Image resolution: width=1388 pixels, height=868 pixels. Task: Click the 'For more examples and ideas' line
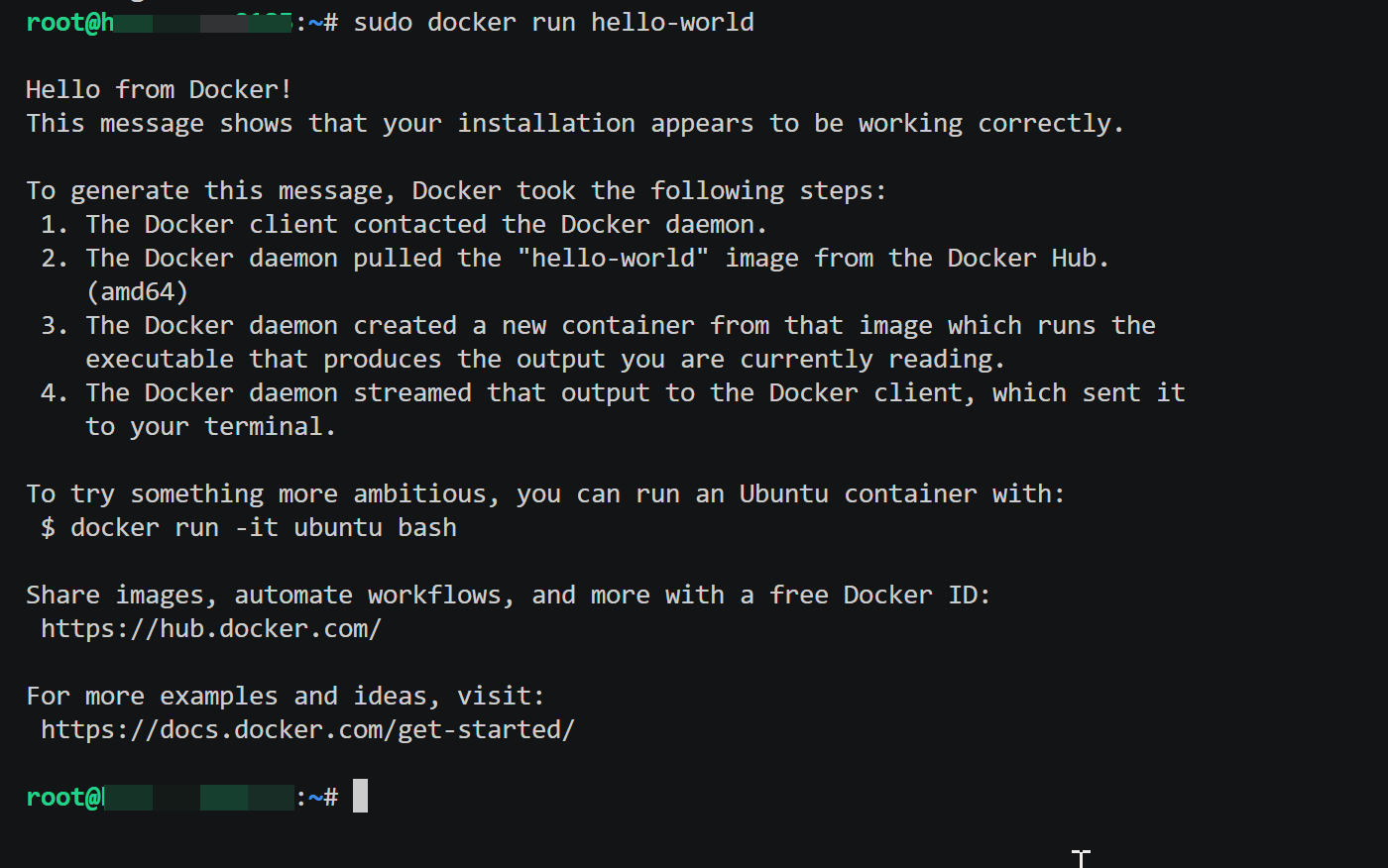point(286,697)
